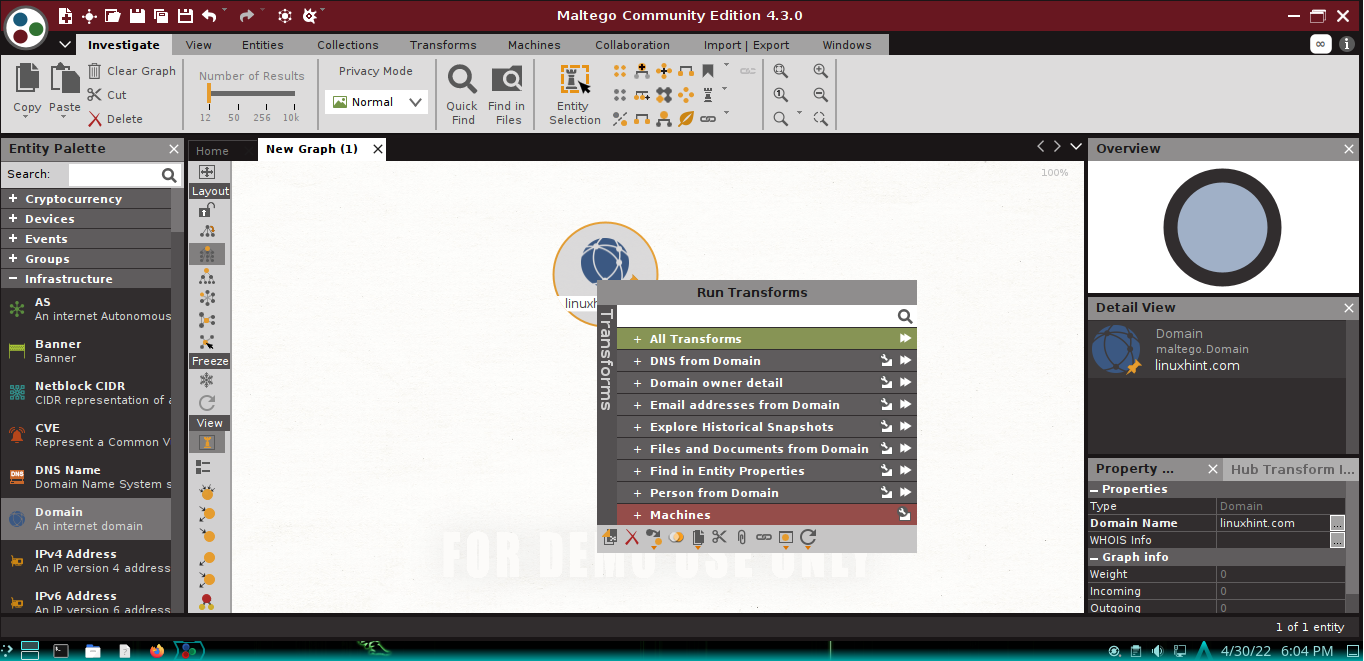Switch to Hub Transform tab in properties
The image size is (1364, 661).
click(1290, 469)
